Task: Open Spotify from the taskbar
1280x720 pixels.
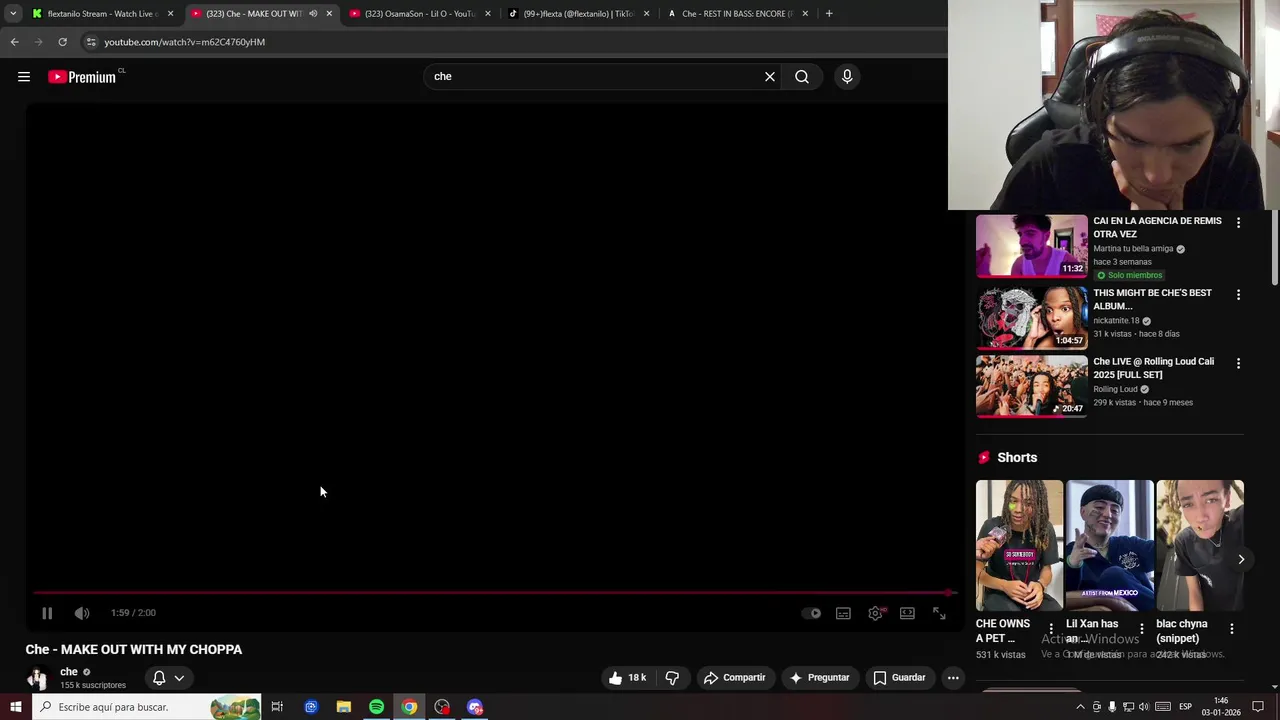Action: [x=376, y=707]
